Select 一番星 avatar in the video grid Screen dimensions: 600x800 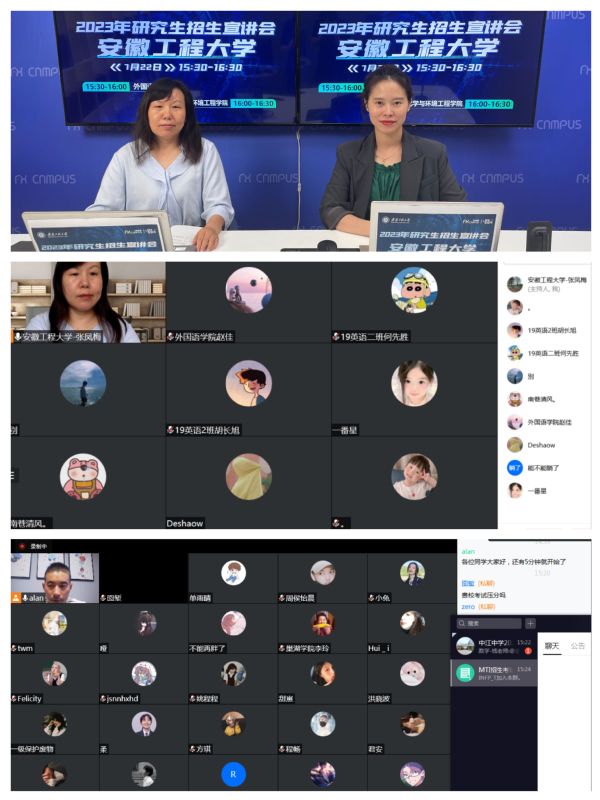[414, 383]
